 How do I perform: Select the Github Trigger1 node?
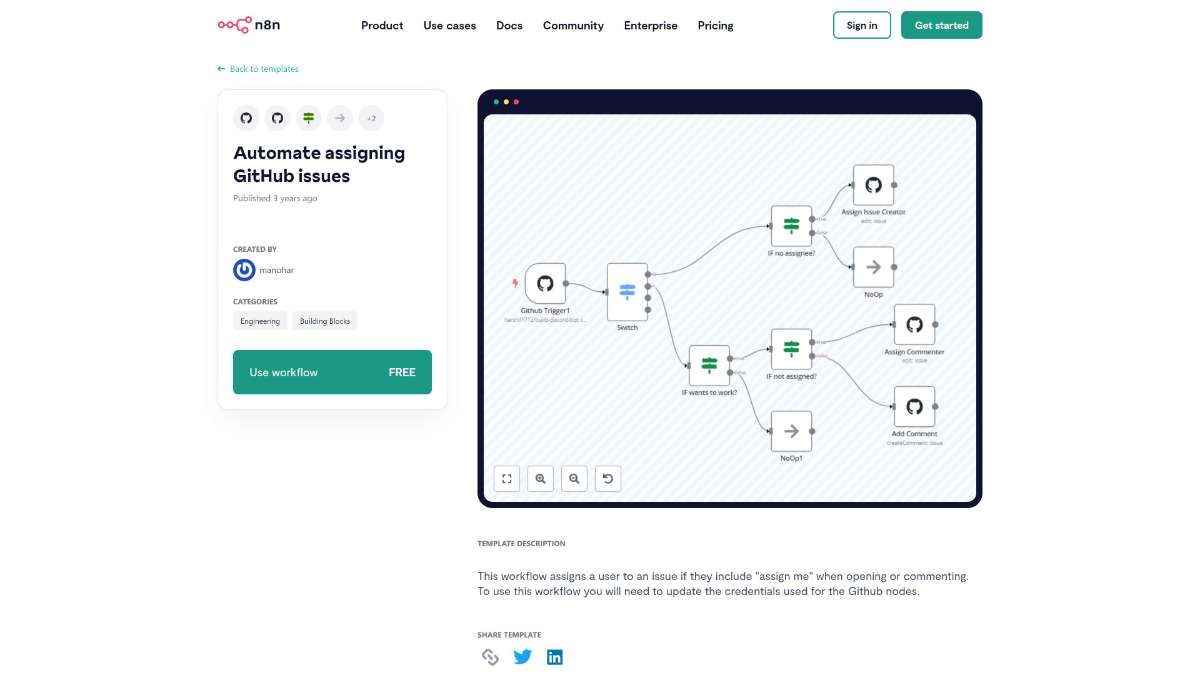click(545, 284)
